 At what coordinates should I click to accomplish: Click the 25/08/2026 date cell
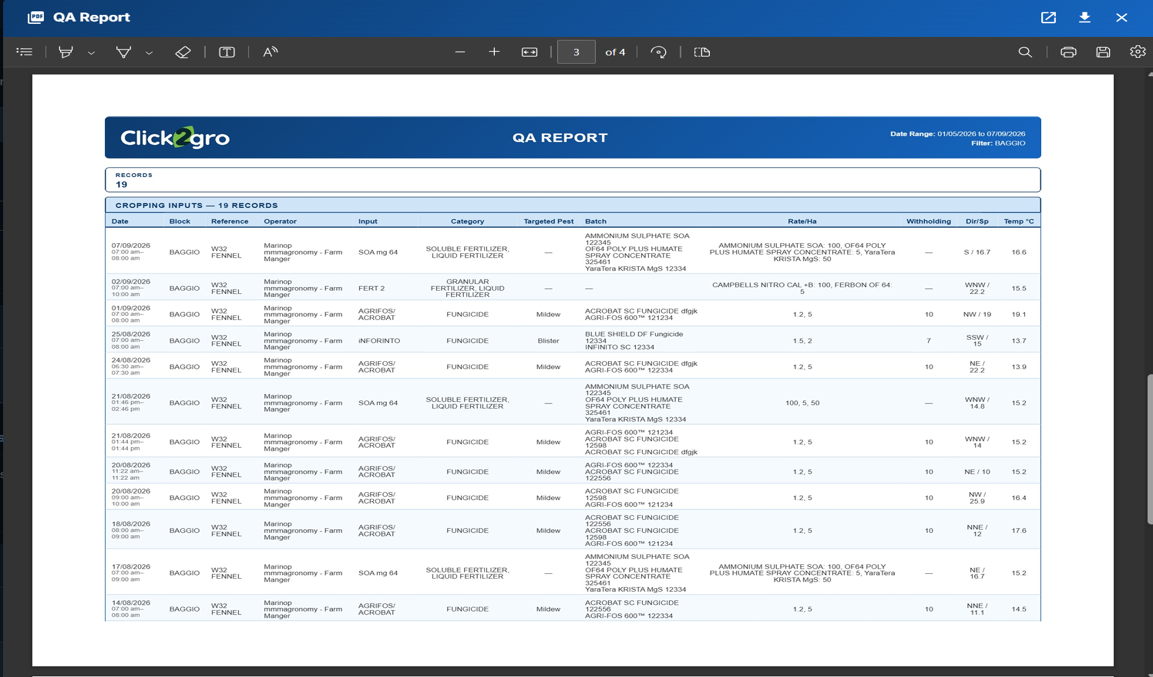(130, 334)
